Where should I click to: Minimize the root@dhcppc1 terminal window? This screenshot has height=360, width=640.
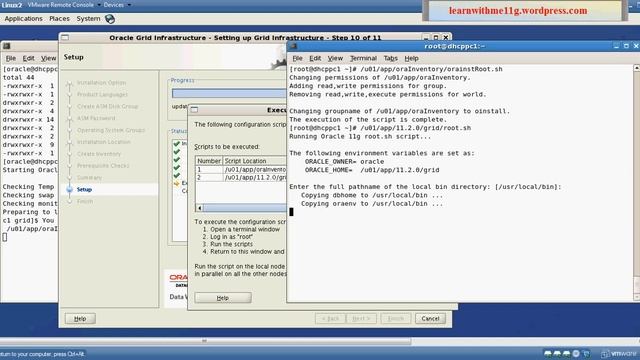click(616, 46)
